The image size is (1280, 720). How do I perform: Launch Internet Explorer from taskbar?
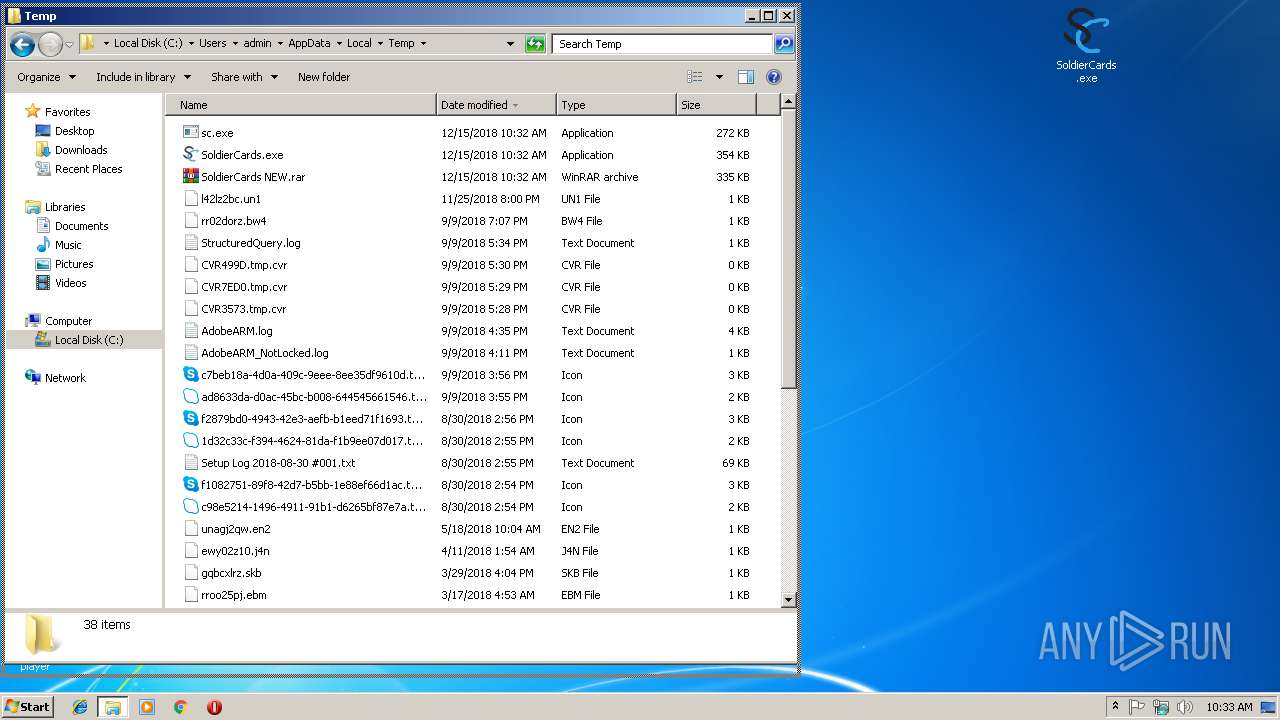pos(80,707)
